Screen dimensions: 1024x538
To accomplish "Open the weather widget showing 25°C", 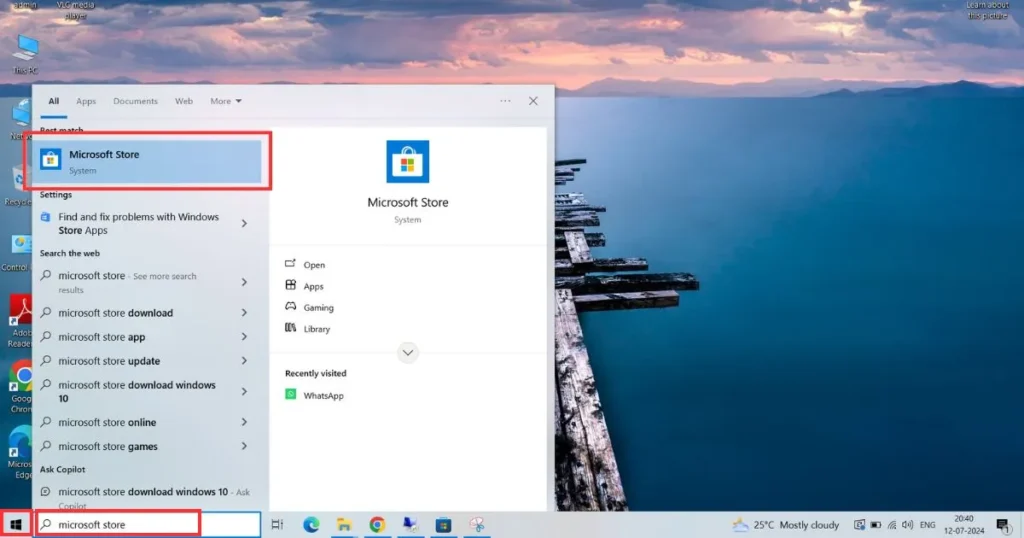I will pos(786,524).
